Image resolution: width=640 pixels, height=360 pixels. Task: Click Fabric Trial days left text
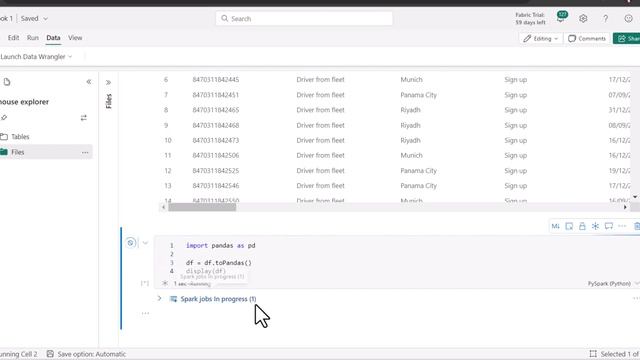click(x=530, y=19)
